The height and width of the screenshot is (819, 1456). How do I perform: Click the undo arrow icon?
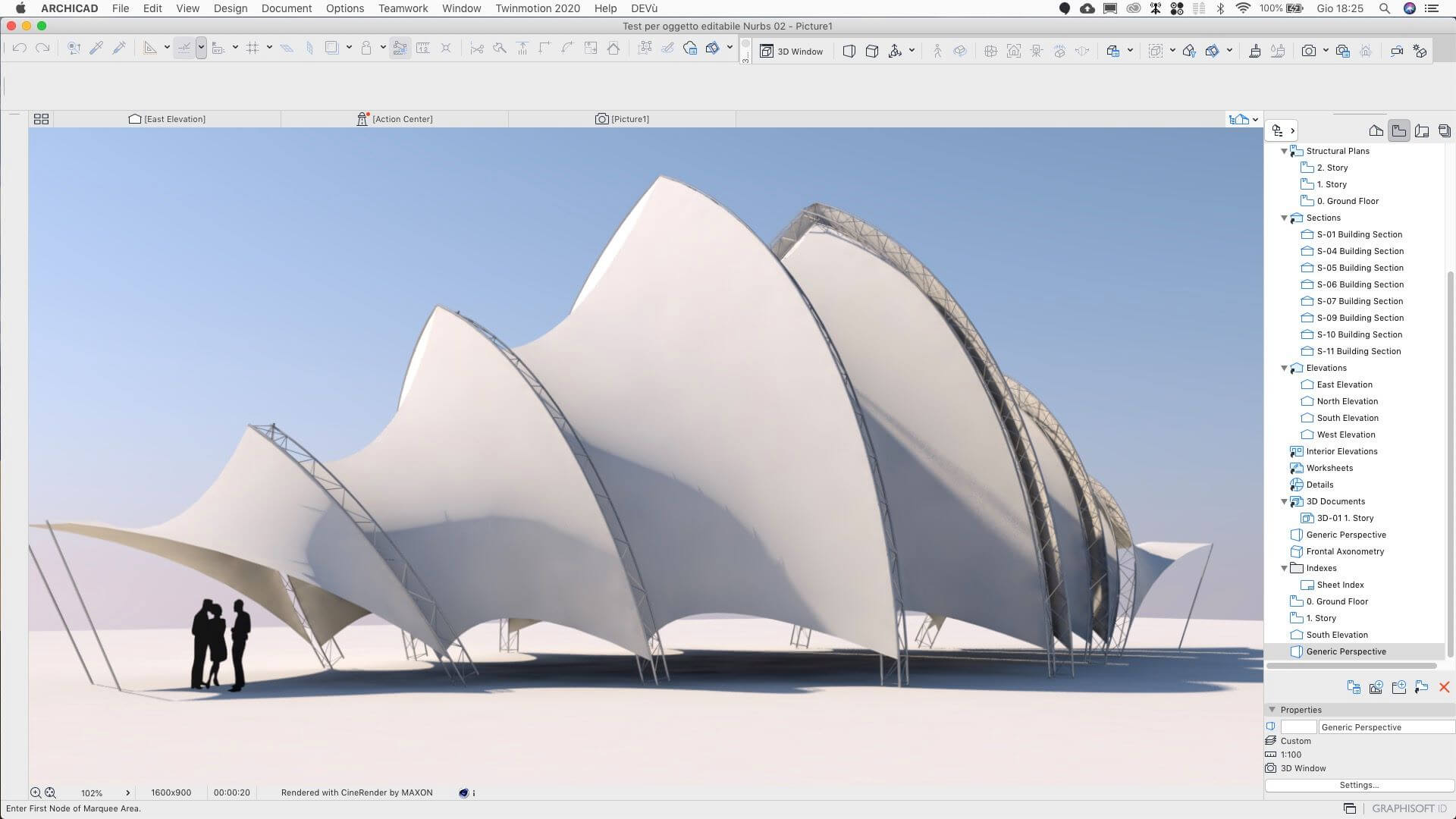[18, 47]
